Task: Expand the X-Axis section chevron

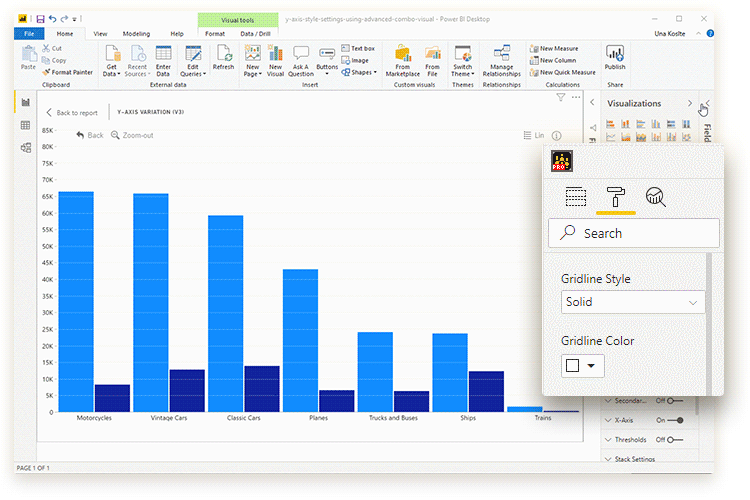Action: (x=608, y=420)
